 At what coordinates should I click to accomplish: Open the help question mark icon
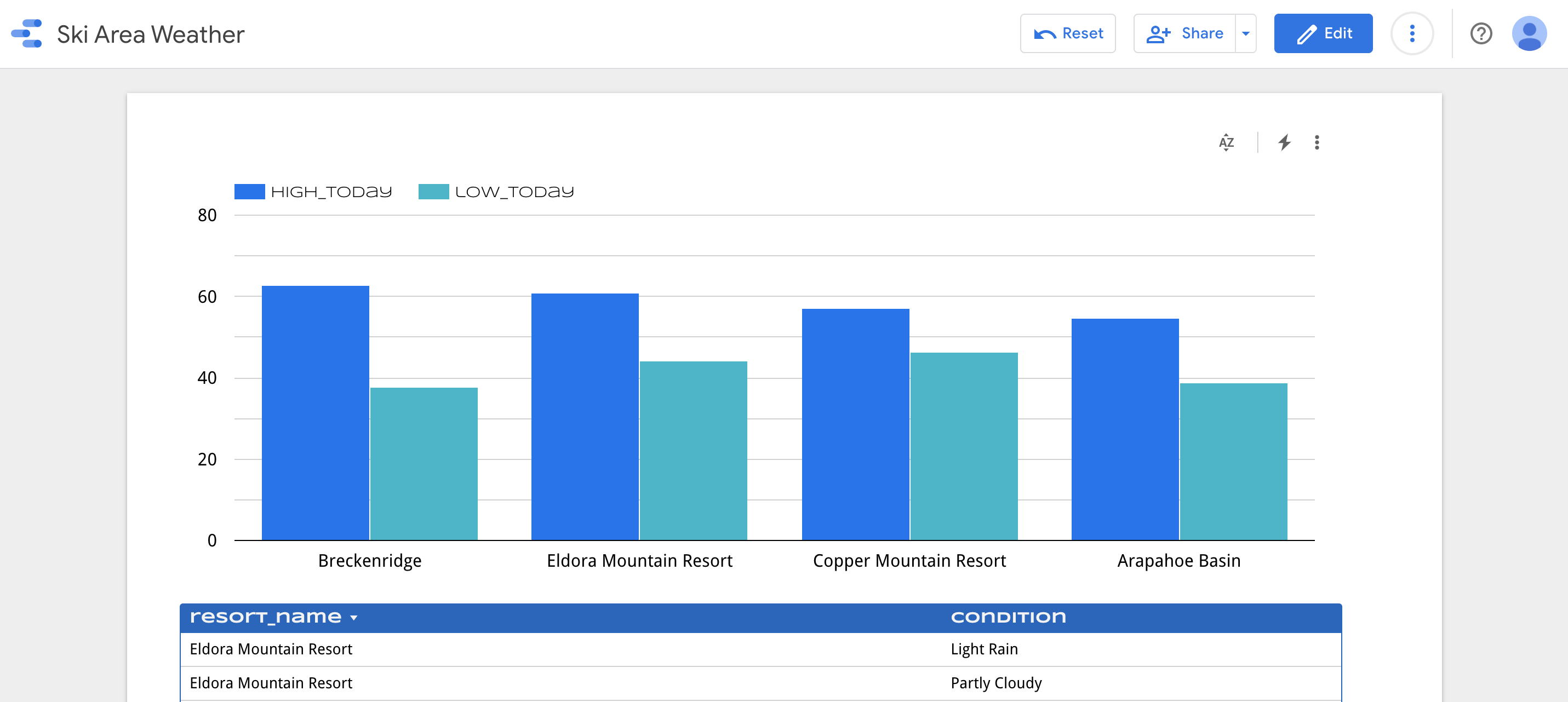[1480, 33]
